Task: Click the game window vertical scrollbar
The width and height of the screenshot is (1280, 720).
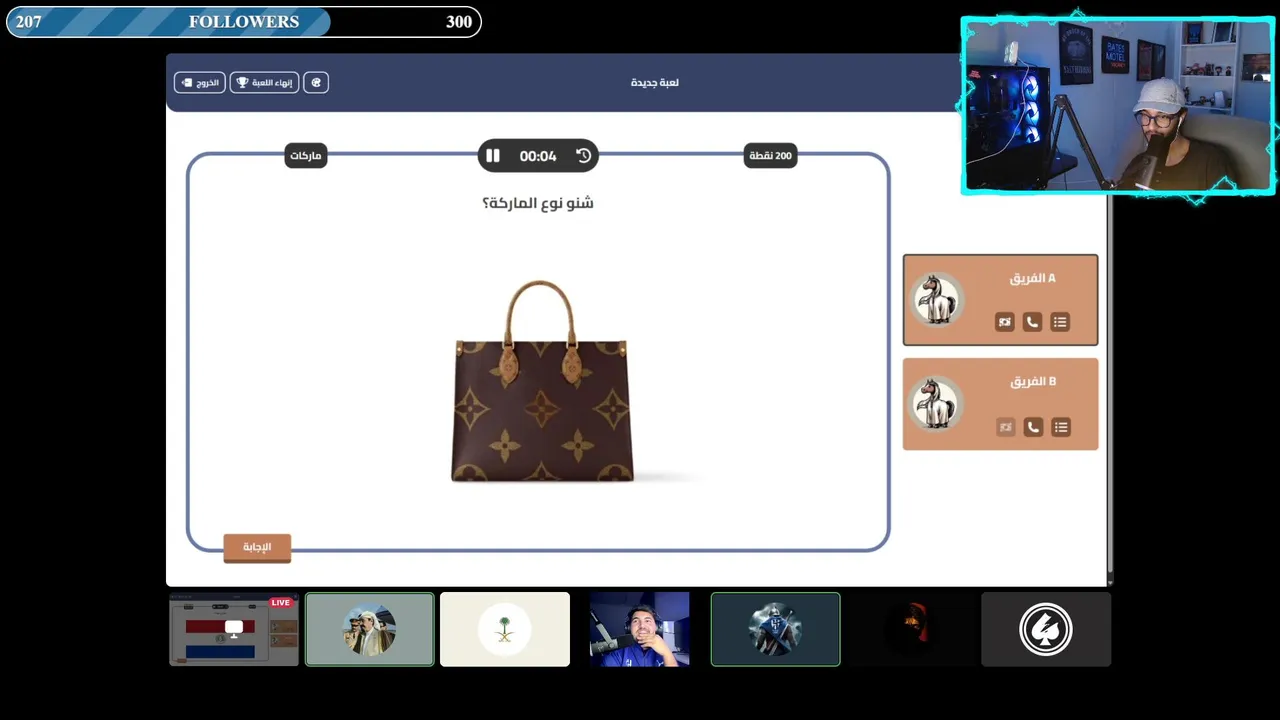Action: (x=1109, y=385)
